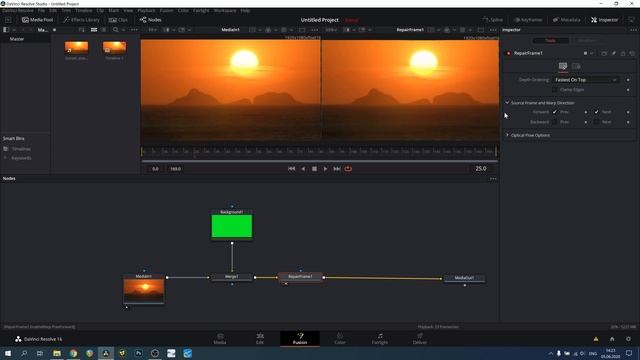Open the Keyframes panel
The image size is (640, 360).
[528, 20]
